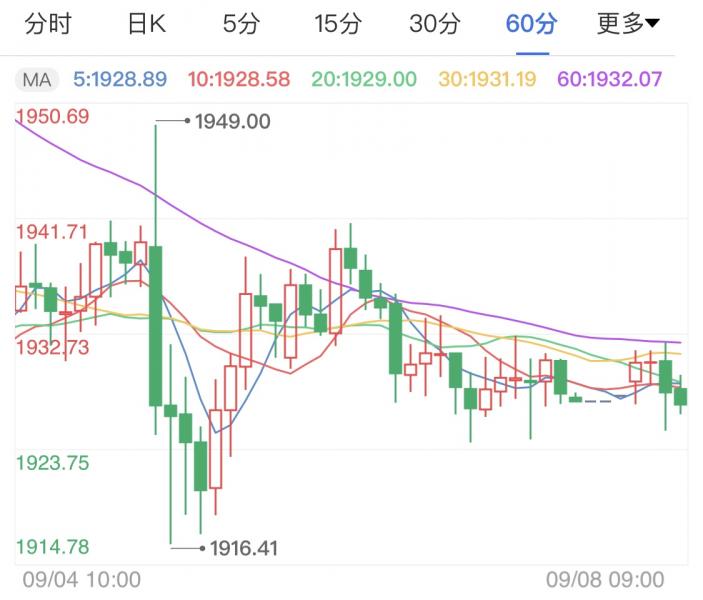Click the 09/04 10:00 start date label
Viewport: 703px width, 600px height.
coord(81,579)
